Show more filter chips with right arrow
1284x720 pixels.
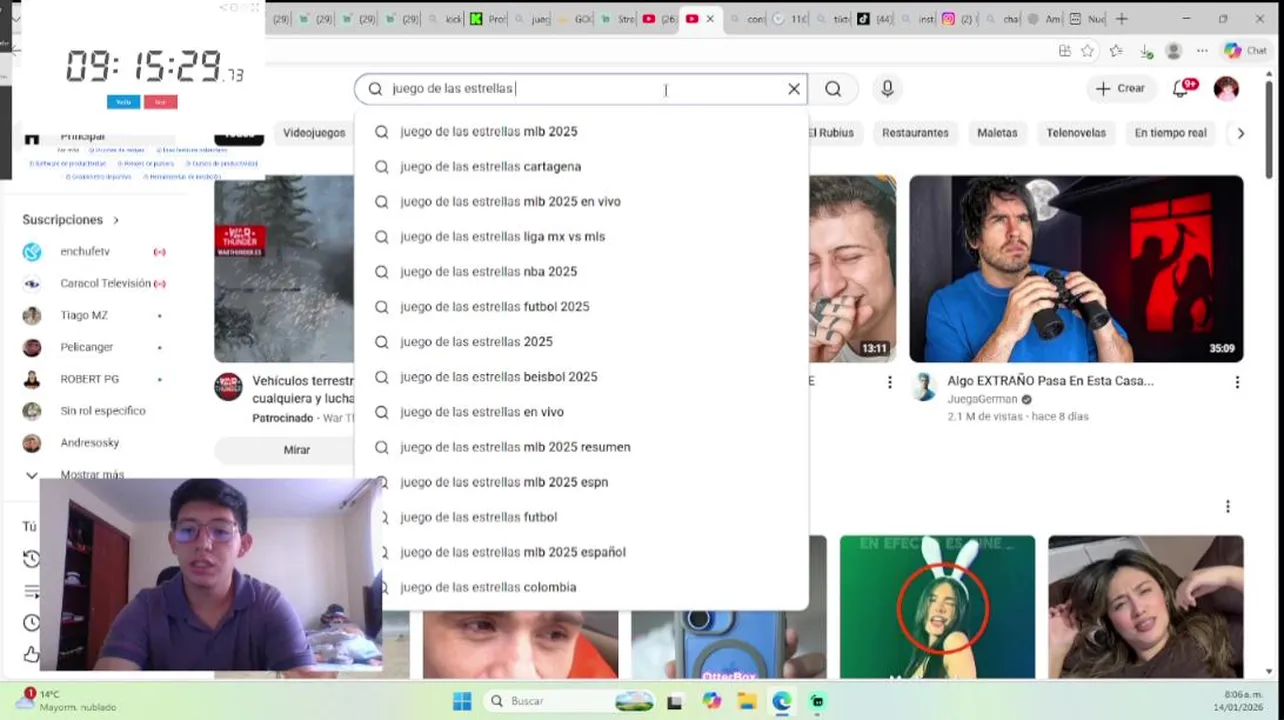point(1241,133)
